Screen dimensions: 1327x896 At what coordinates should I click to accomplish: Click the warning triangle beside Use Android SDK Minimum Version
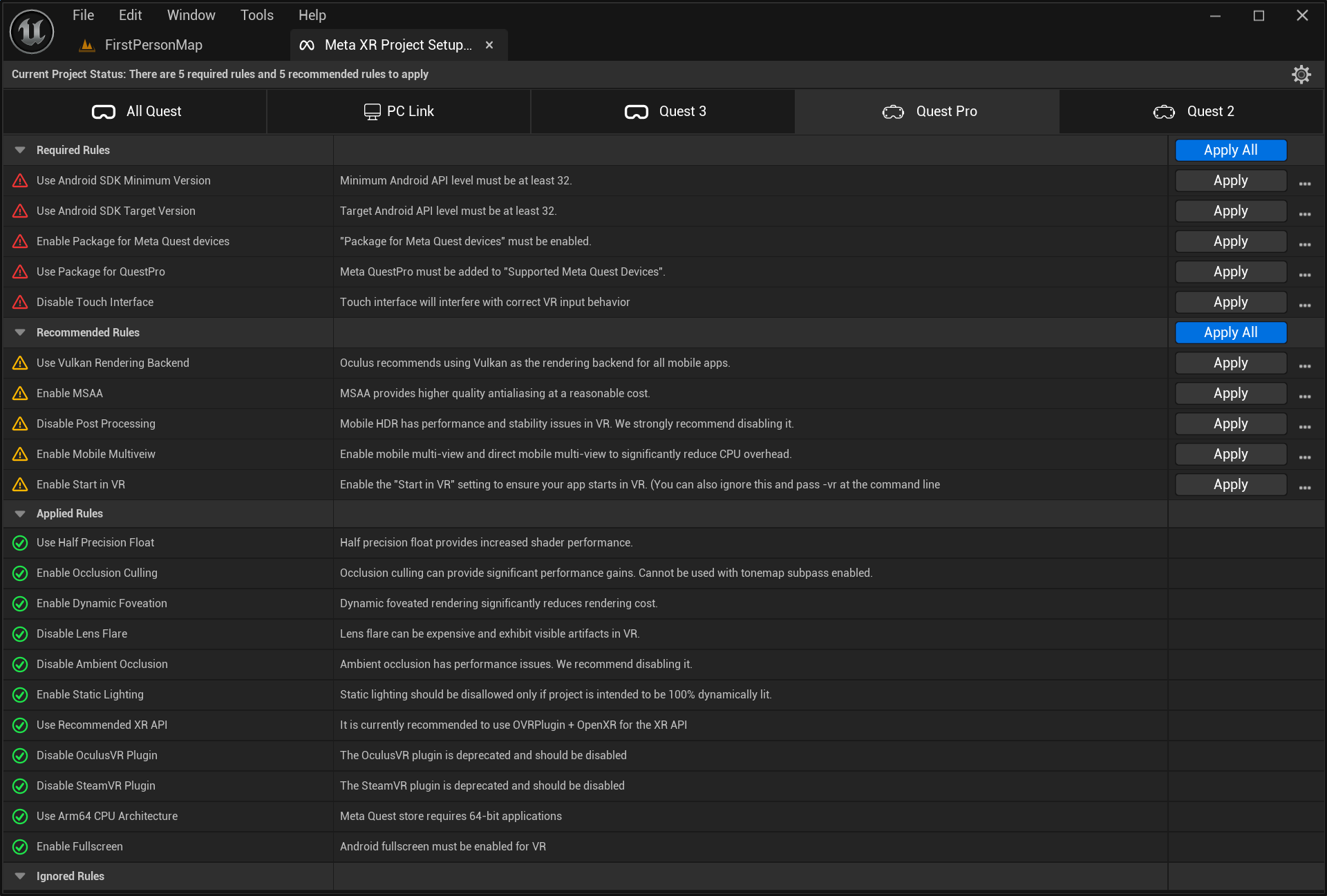pyautogui.click(x=19, y=180)
